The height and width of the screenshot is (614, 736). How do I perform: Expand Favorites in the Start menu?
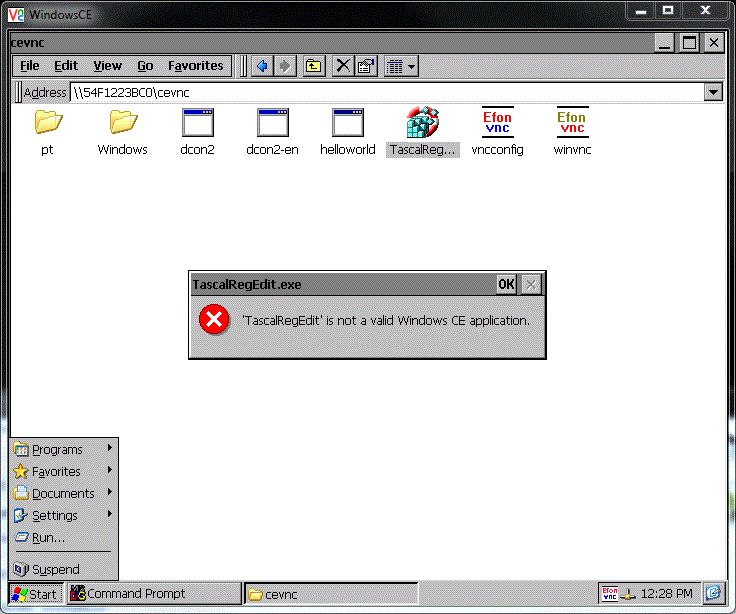tap(63, 471)
